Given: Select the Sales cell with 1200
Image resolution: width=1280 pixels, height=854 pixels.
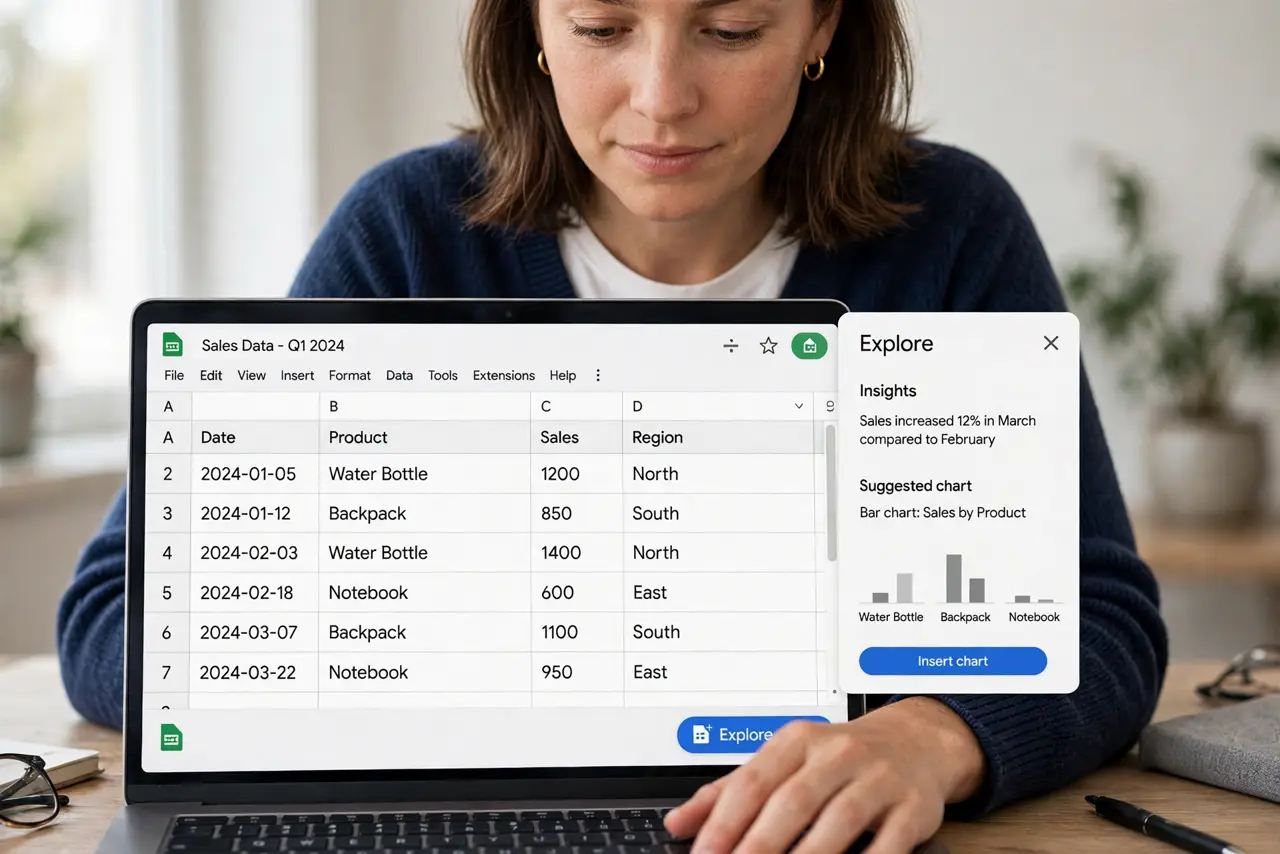Looking at the screenshot, I should 576,474.
